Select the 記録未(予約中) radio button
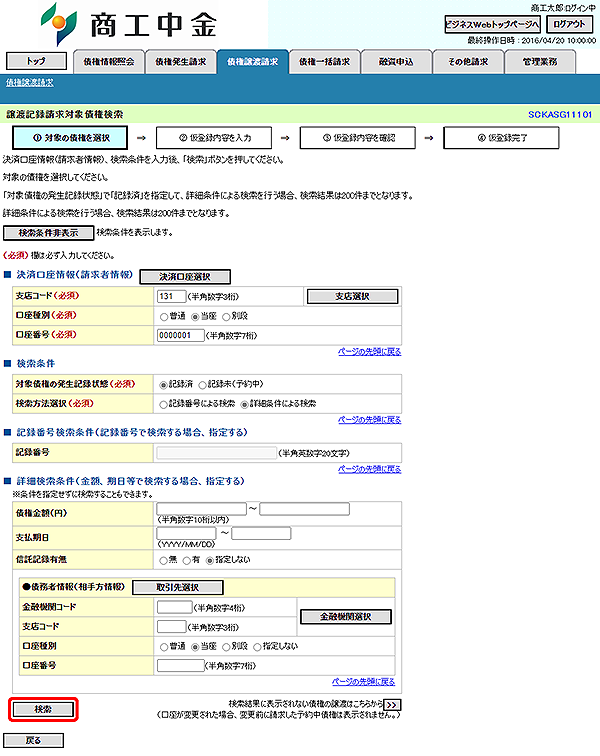600x756 pixels. tap(202, 385)
